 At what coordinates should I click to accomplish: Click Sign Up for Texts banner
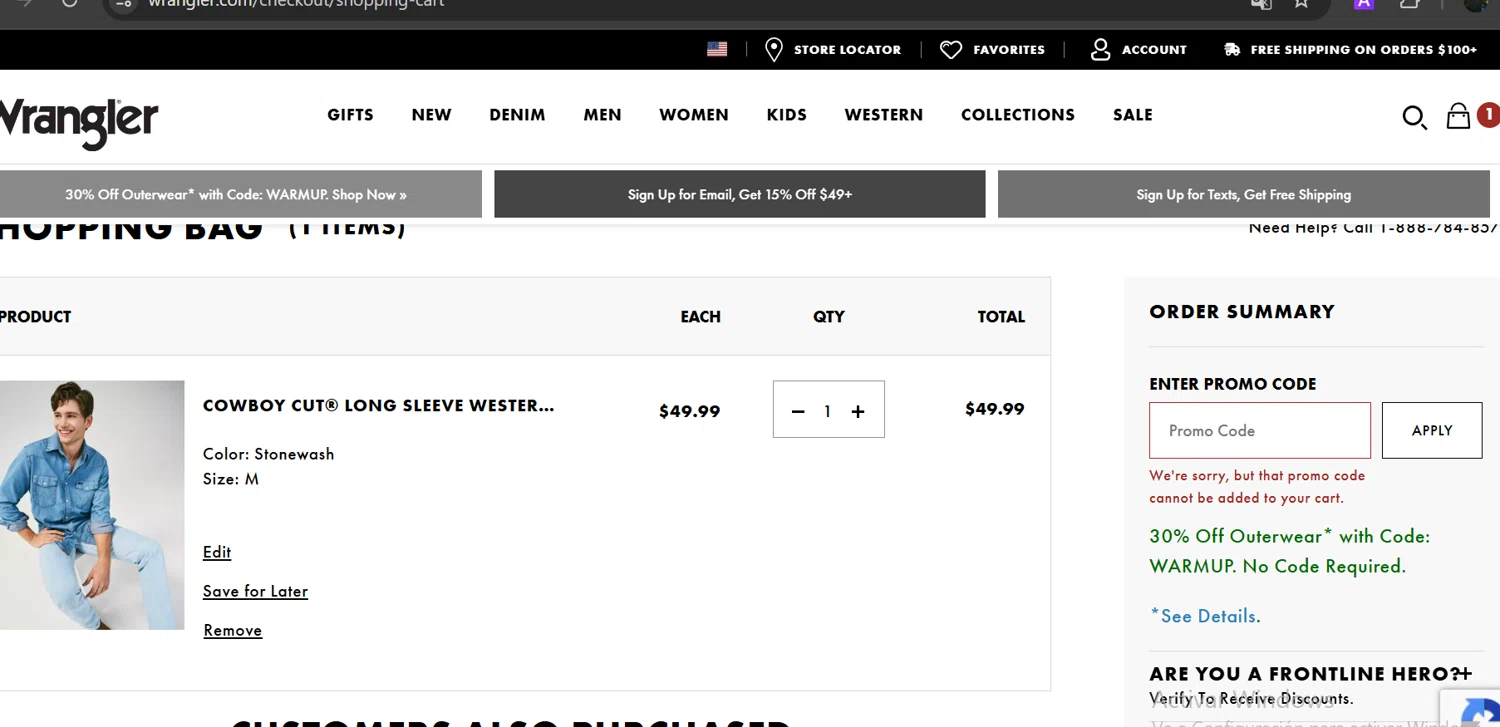(x=1244, y=194)
